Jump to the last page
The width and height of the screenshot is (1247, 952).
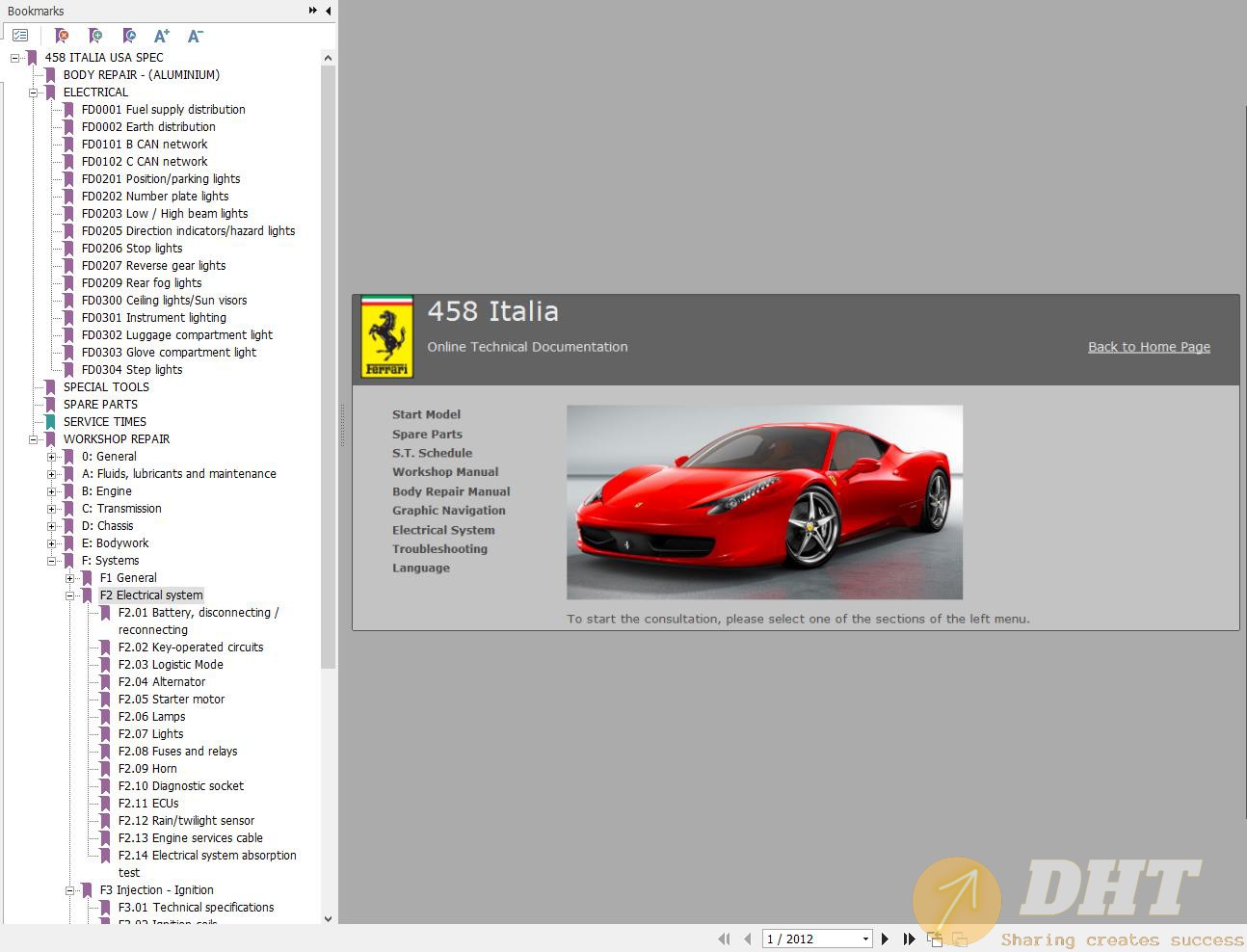click(x=909, y=939)
